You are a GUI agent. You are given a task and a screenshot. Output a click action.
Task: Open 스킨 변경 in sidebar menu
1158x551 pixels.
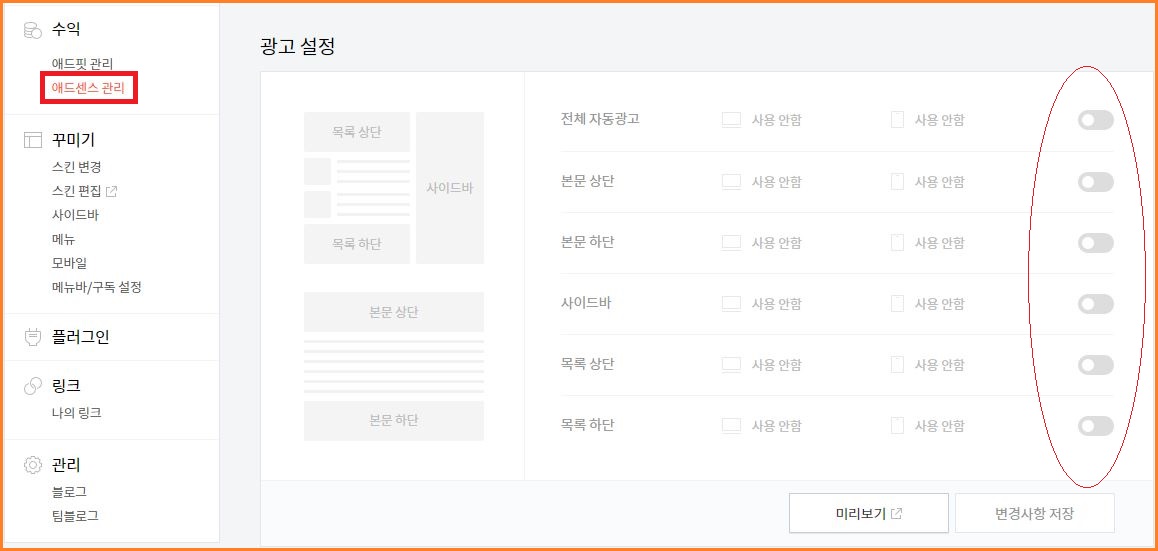click(x=76, y=168)
